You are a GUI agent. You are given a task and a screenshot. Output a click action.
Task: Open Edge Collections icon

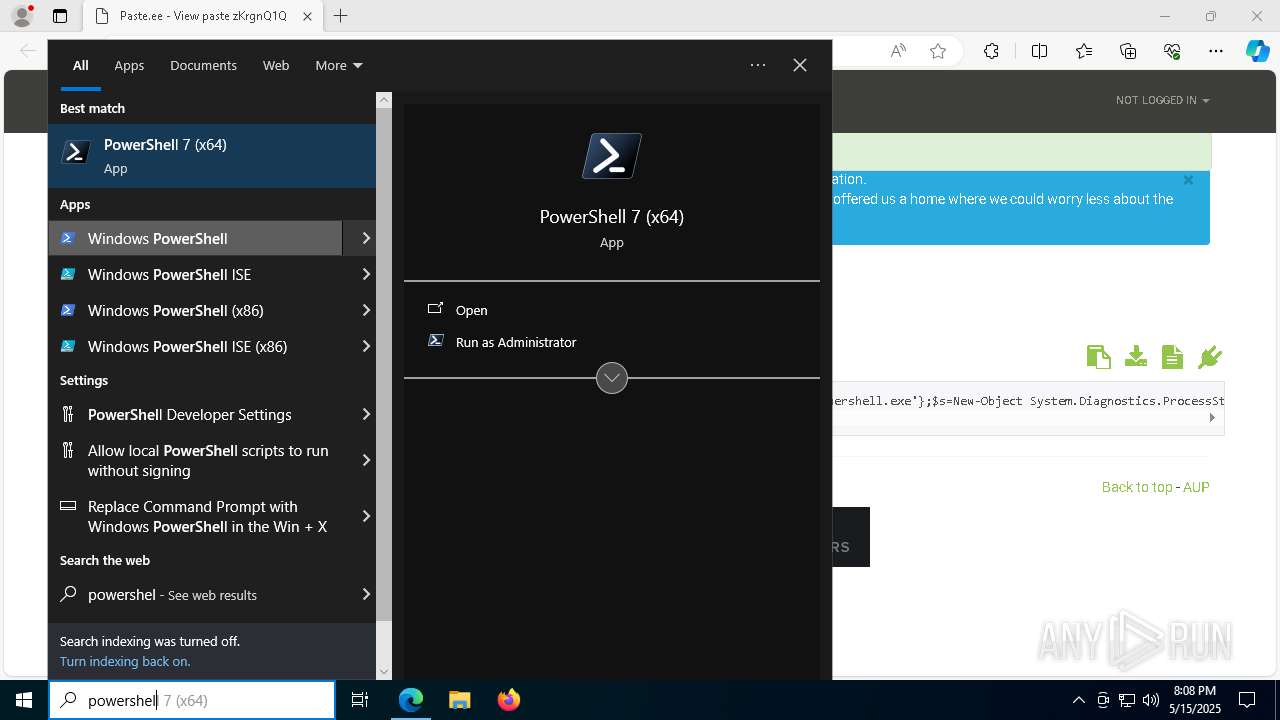[x=1128, y=51]
